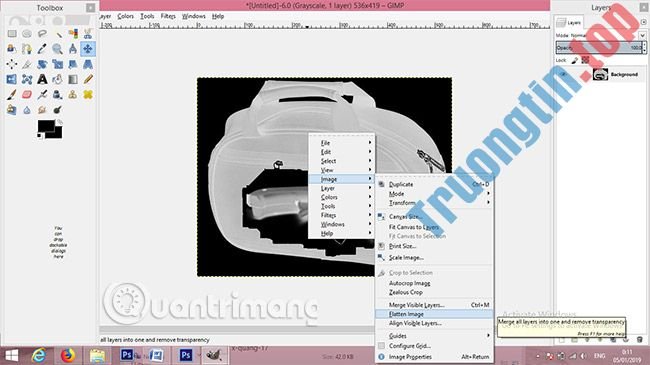Select the Zoom magnifier tool
Image resolution: width=650 pixels, height=365 pixels.
pyautogui.click(x=58, y=49)
